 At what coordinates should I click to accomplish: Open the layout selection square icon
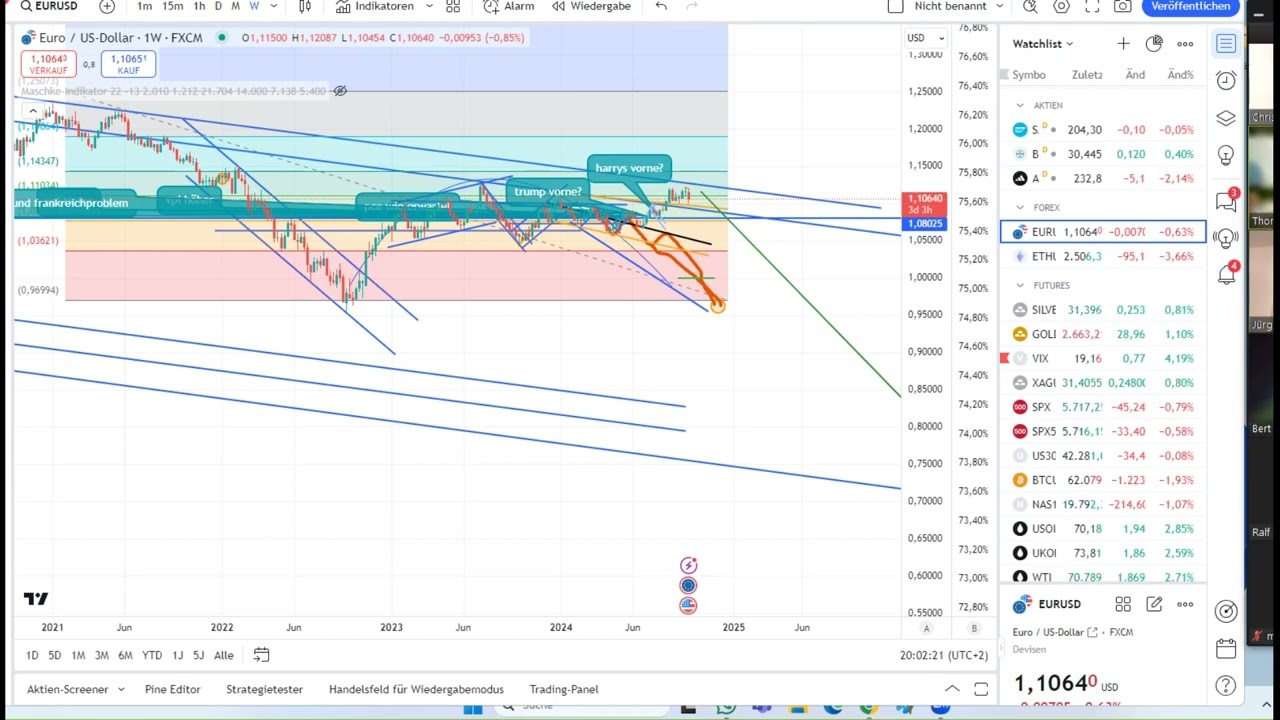pos(896,6)
